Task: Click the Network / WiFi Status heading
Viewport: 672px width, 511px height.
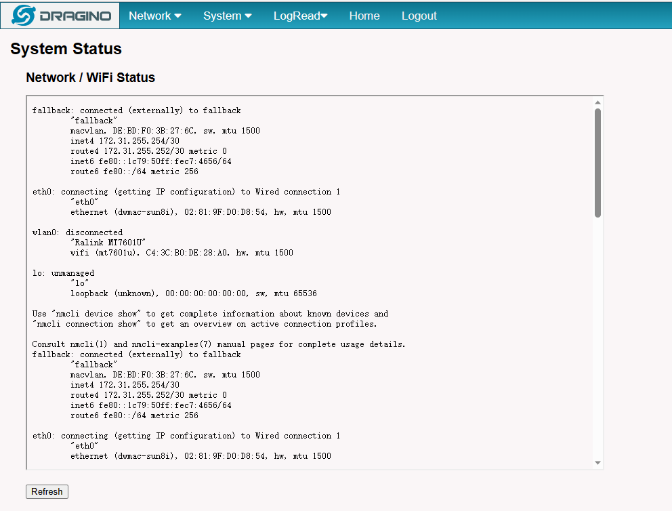Action: click(x=90, y=77)
